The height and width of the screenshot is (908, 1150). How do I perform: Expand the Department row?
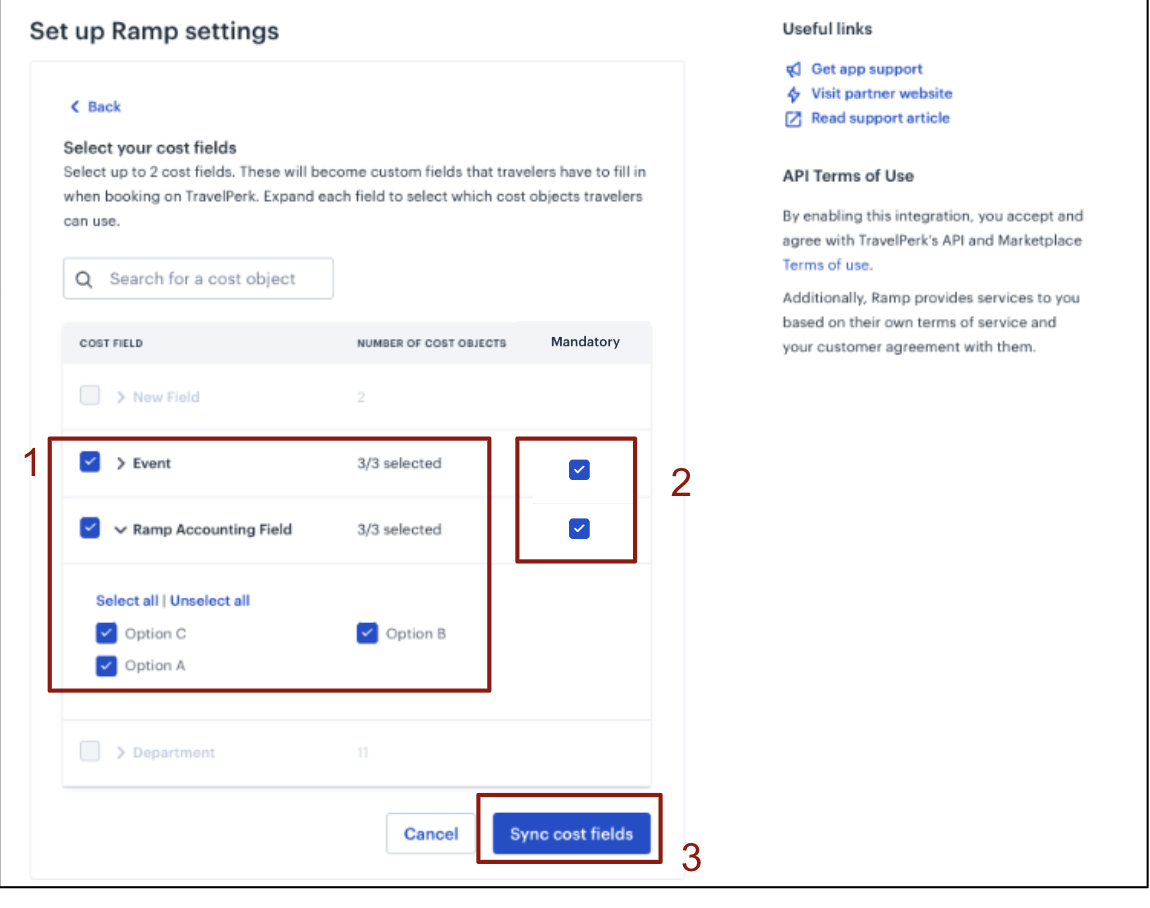tap(120, 753)
